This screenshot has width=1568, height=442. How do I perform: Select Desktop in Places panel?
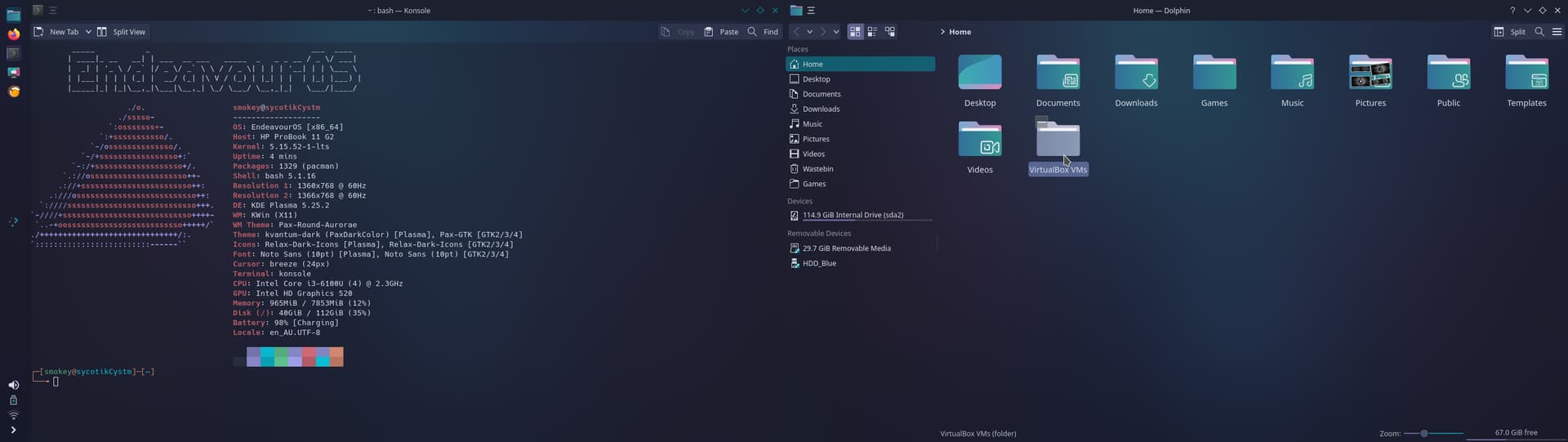[x=860, y=79]
